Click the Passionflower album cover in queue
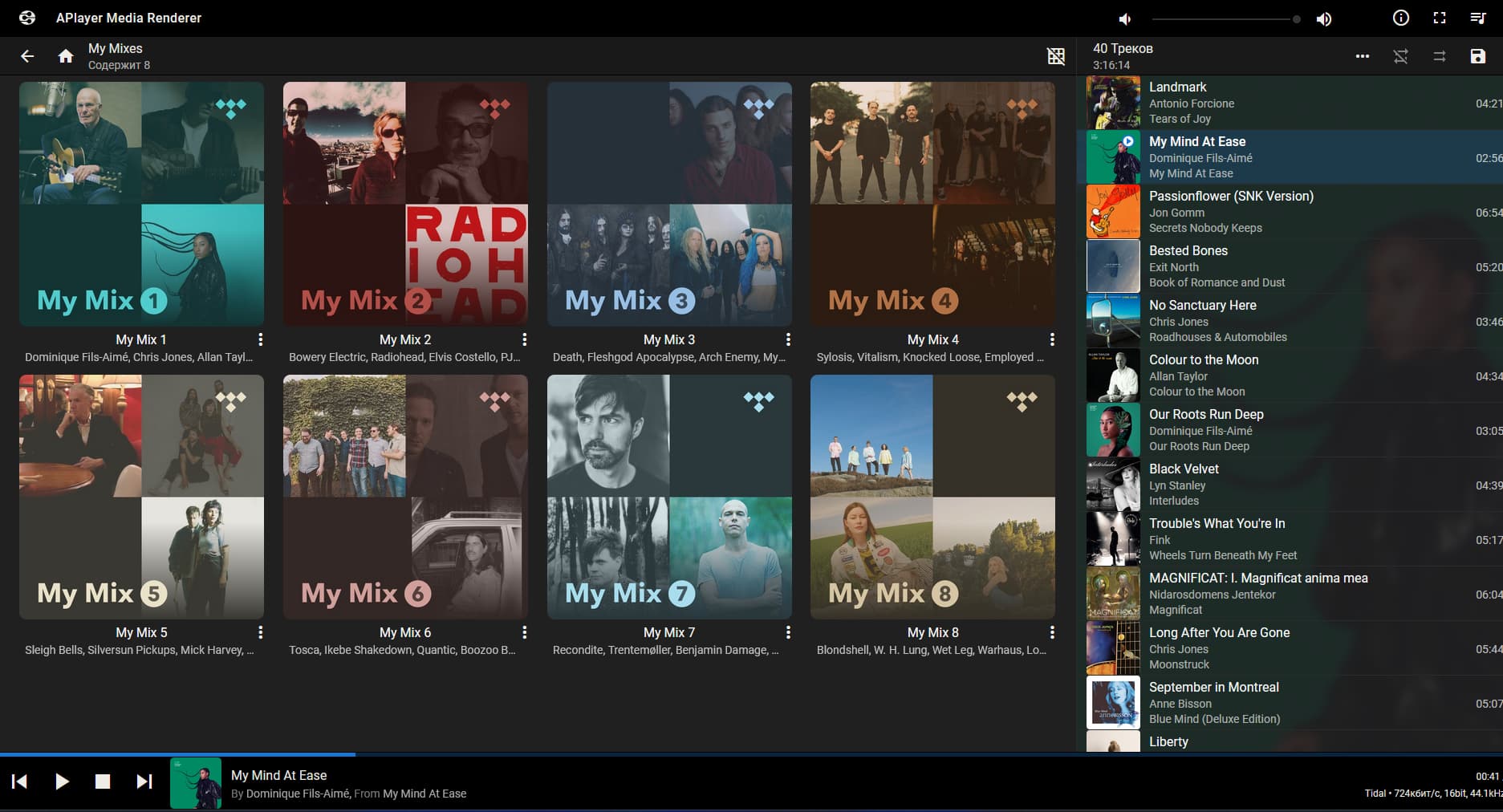 (x=1113, y=212)
